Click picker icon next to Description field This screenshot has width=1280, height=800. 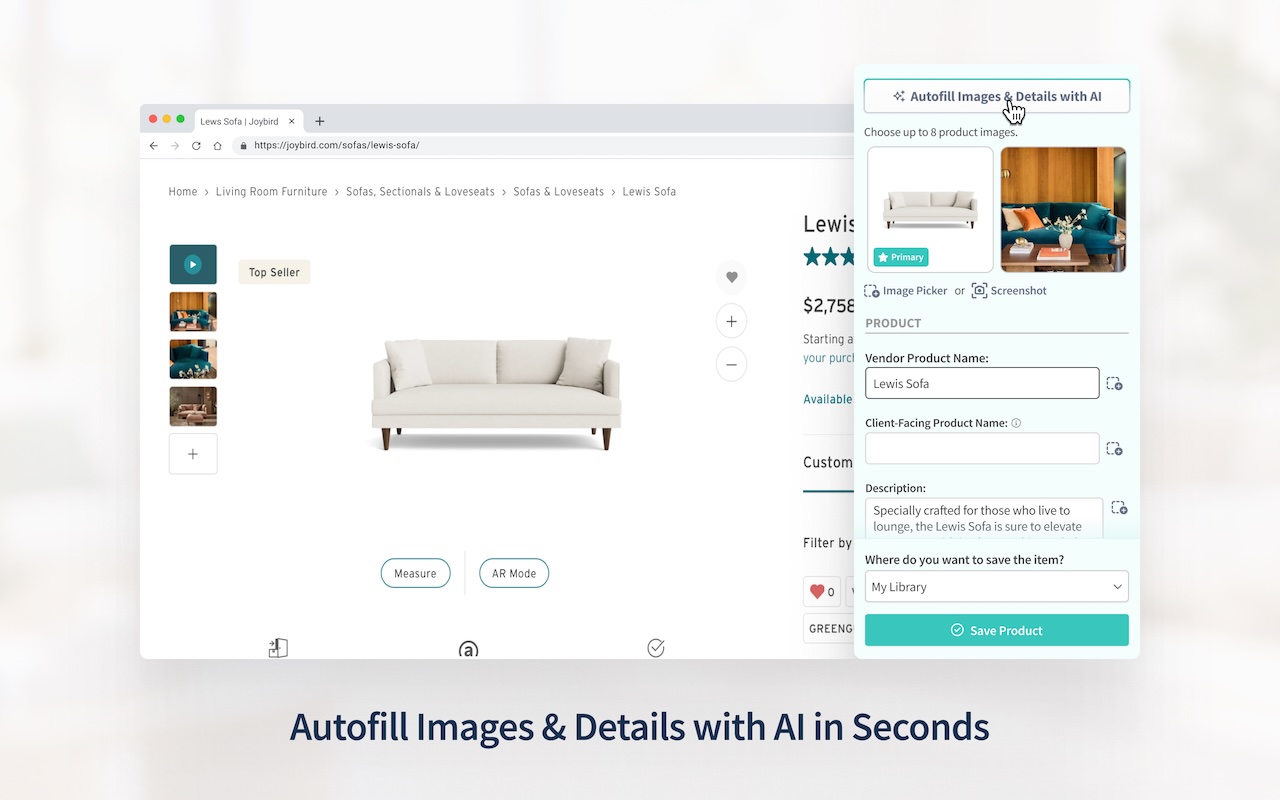point(1119,508)
